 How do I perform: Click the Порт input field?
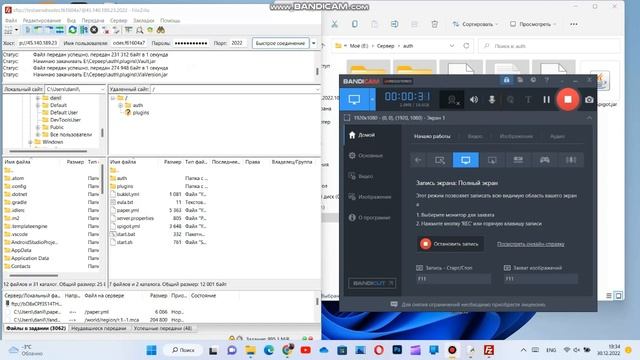[238, 43]
